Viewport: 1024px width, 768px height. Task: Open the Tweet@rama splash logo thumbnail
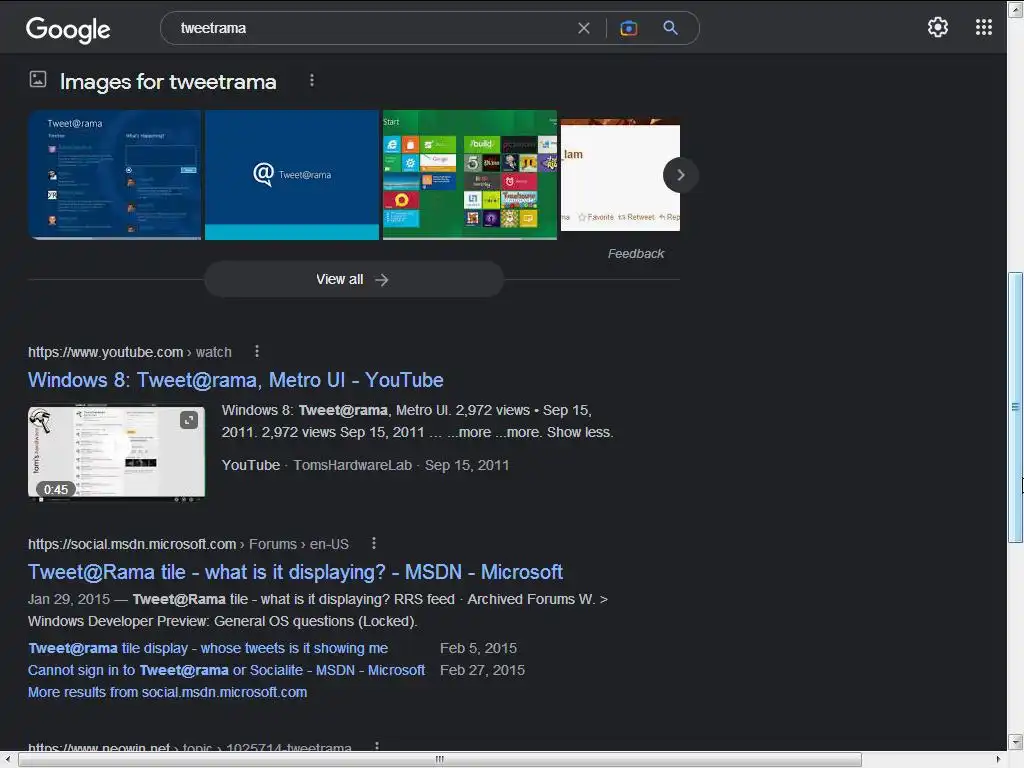[292, 175]
